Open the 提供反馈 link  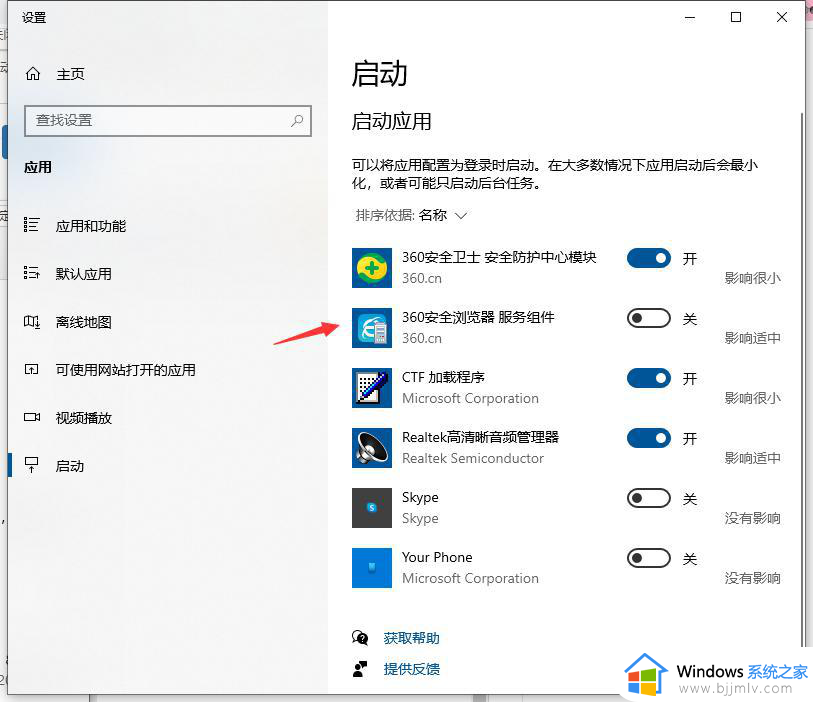coord(411,669)
